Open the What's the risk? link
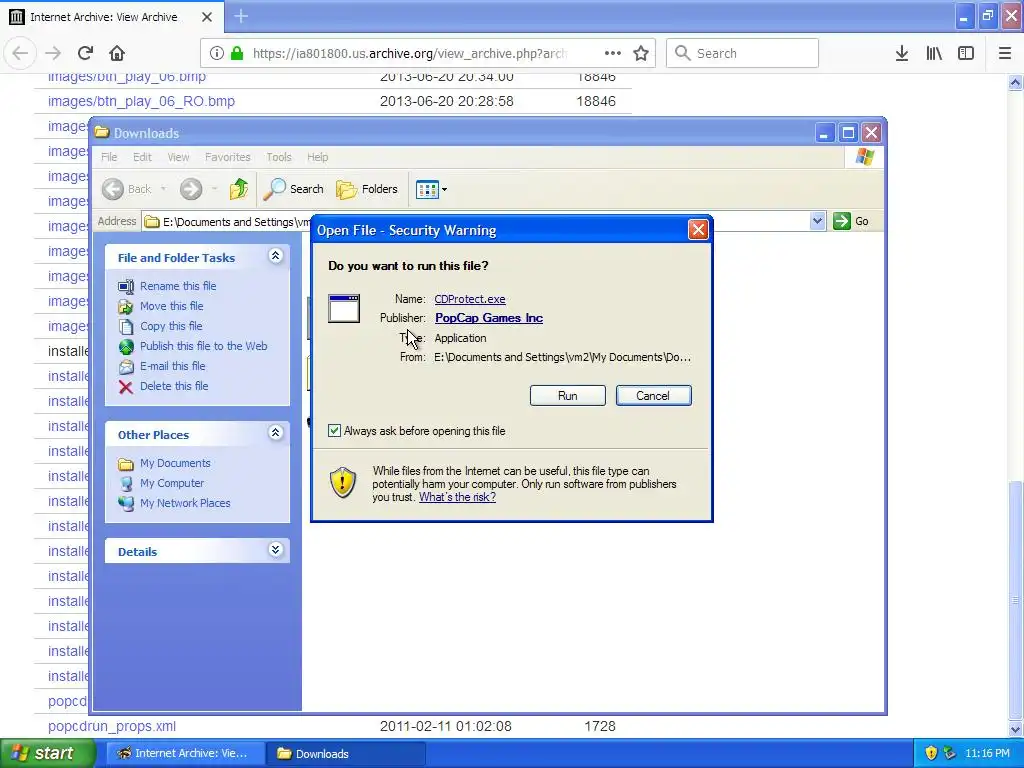Screen dimensions: 1024x768 (x=457, y=497)
